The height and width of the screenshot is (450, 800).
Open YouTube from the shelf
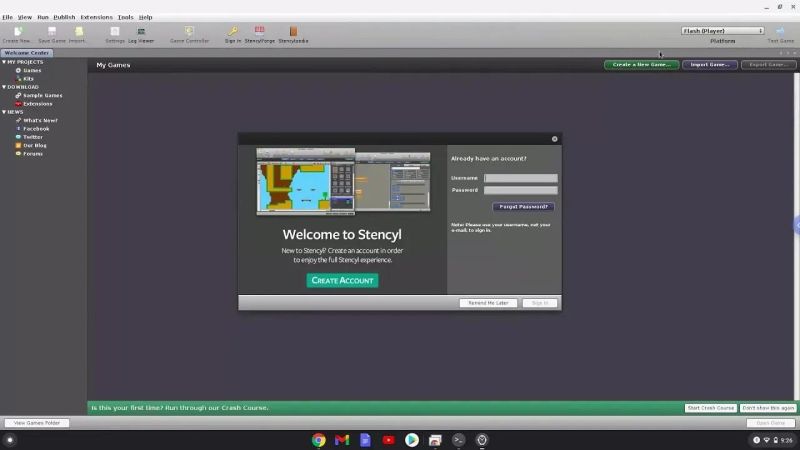pos(388,440)
